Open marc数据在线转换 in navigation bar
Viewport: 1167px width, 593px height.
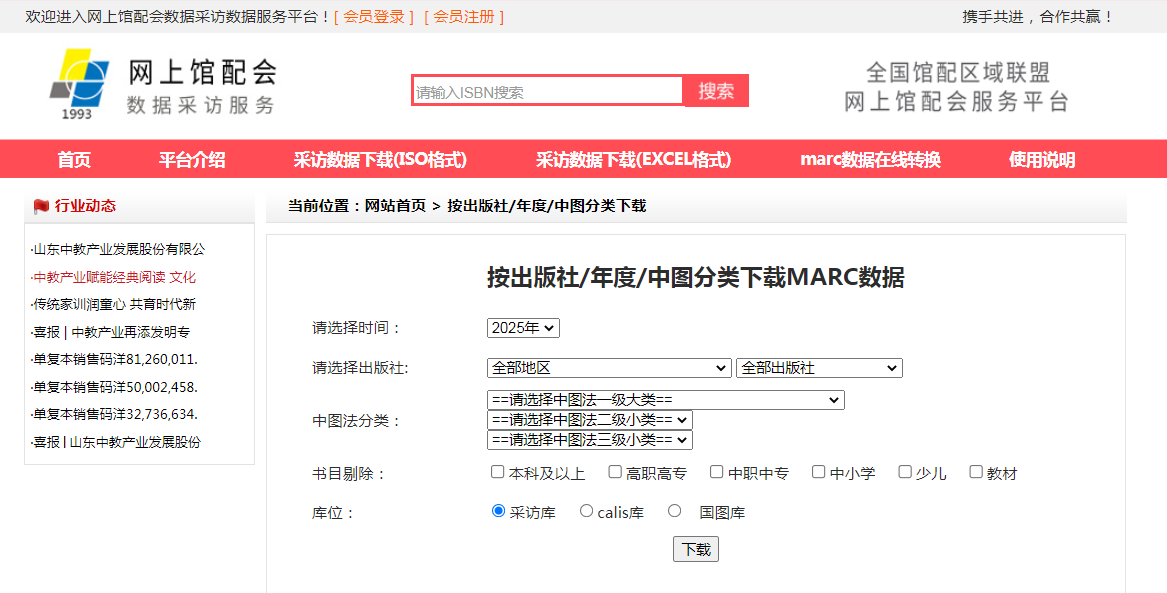tap(870, 160)
